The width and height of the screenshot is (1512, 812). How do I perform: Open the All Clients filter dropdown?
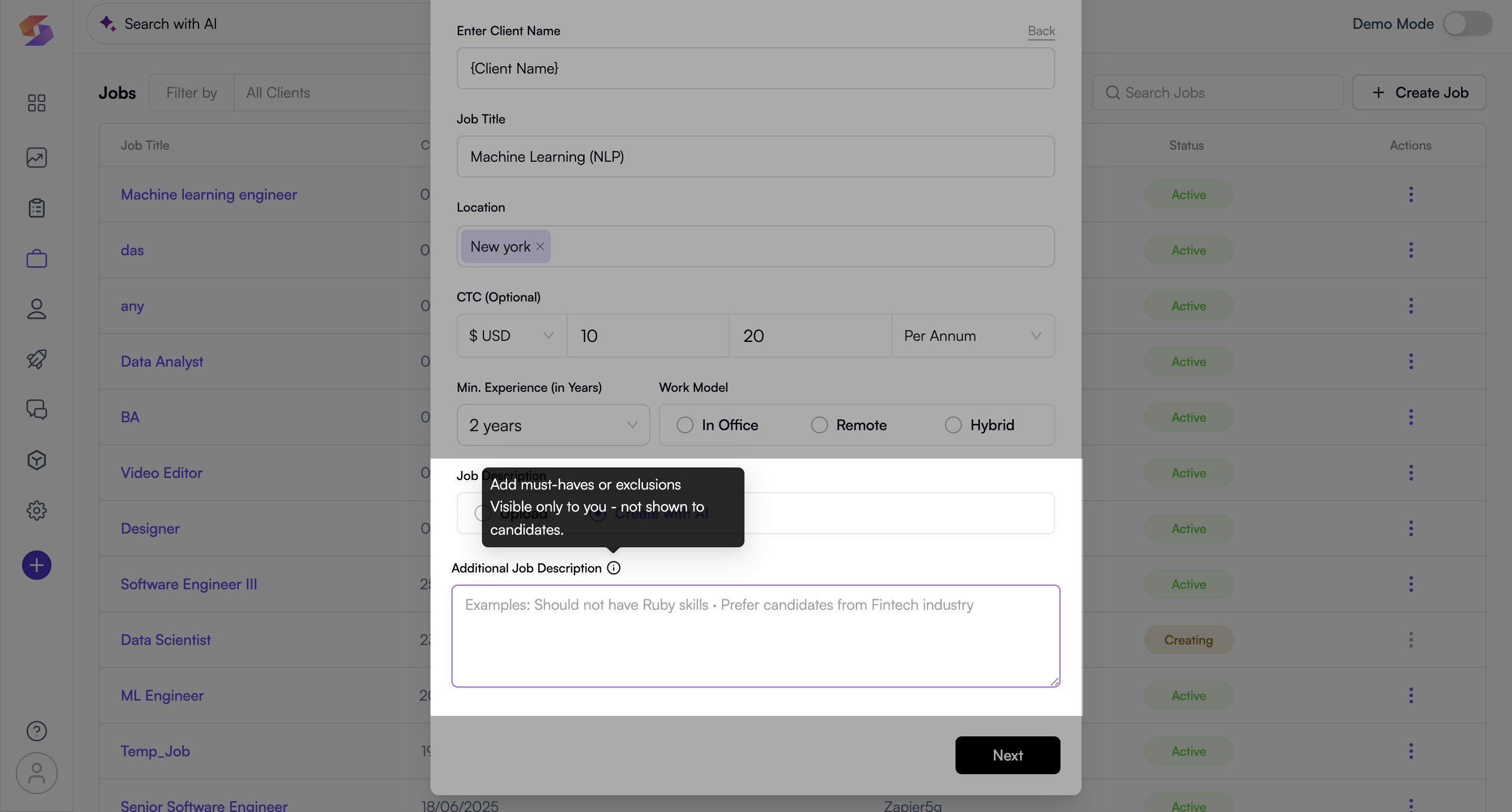pyautogui.click(x=332, y=93)
